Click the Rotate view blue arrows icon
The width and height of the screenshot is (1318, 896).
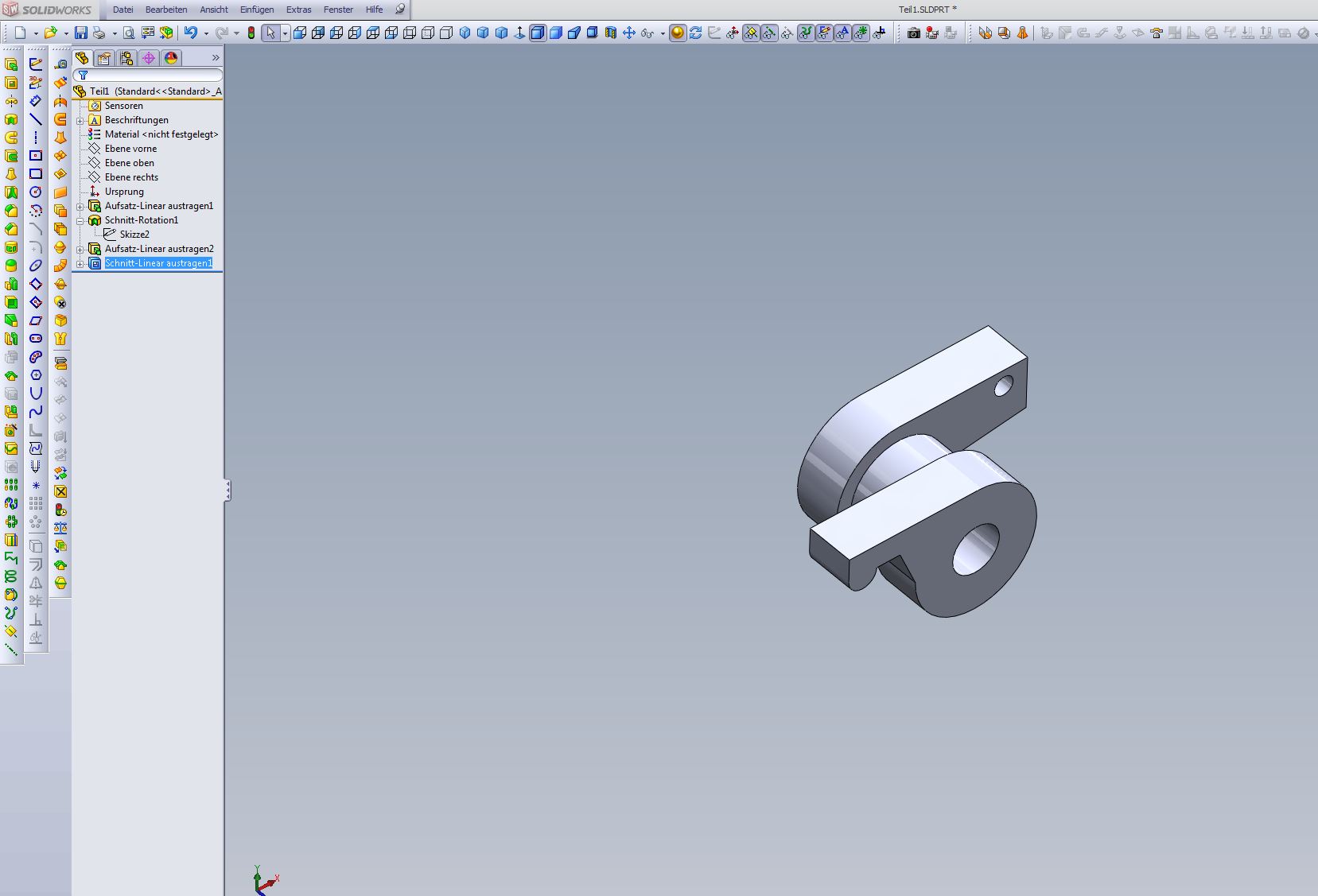[x=696, y=33]
